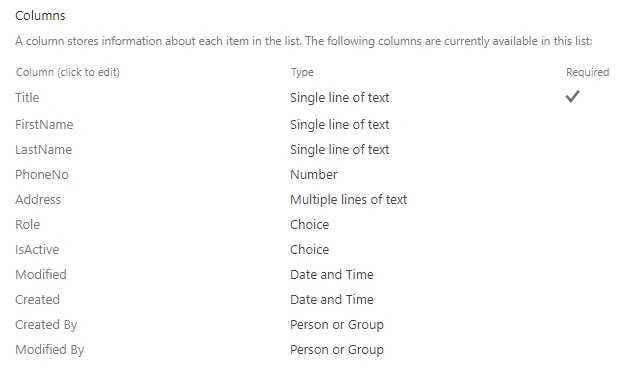Open the Role choice column

click(x=27, y=224)
